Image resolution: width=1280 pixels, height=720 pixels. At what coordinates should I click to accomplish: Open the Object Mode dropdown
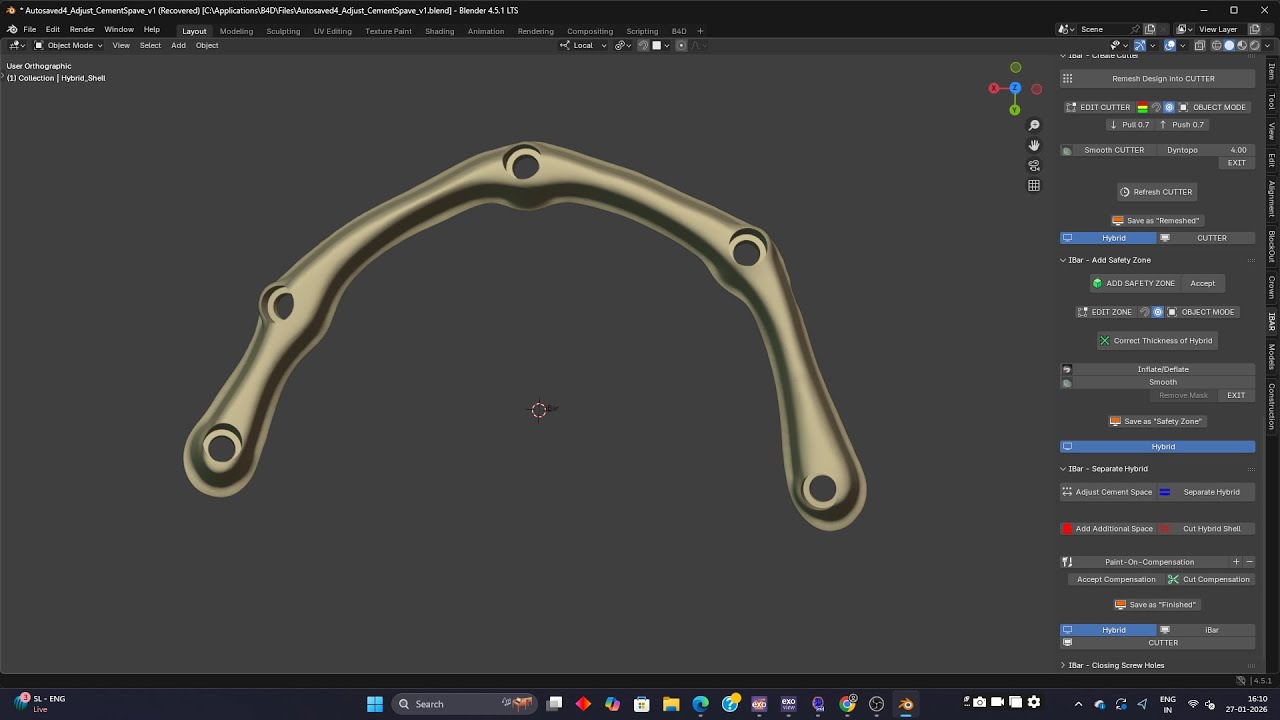click(x=68, y=45)
